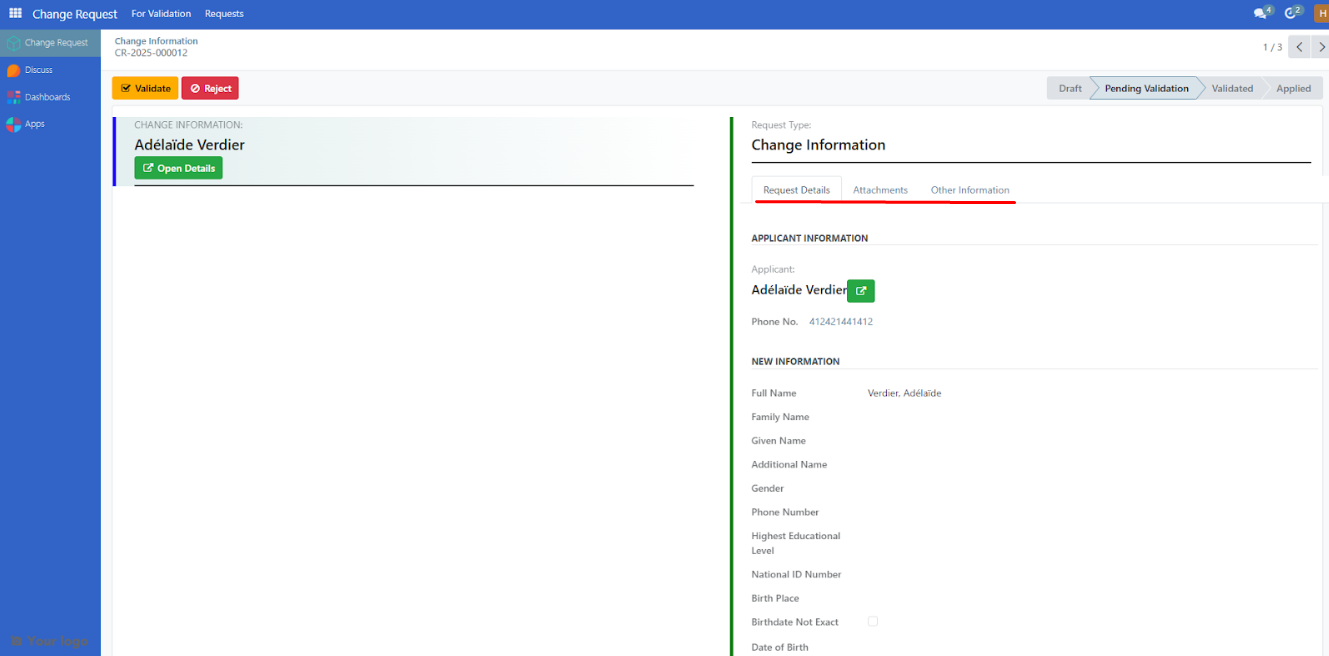This screenshot has height=656, width=1329.
Task: Open the apps grid menu
Action: [14, 13]
